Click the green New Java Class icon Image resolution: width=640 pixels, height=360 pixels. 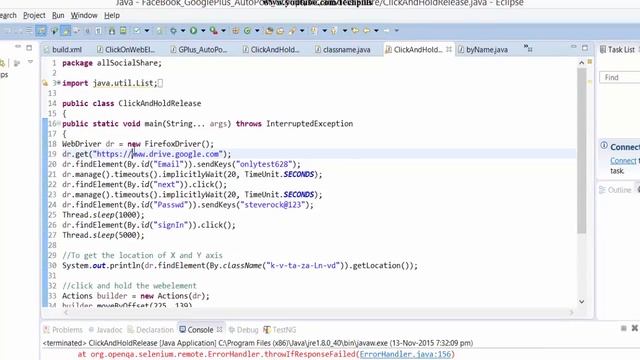pyautogui.click(x=247, y=30)
